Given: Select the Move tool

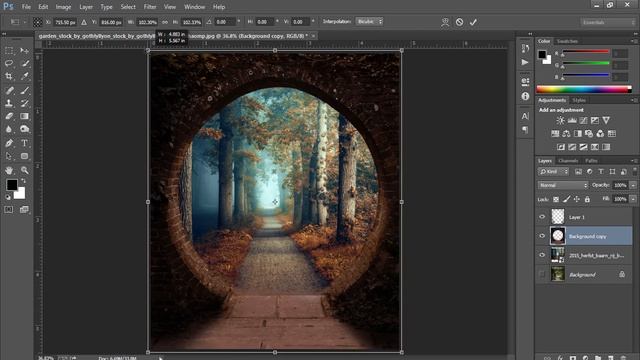Looking at the screenshot, I should click(24, 51).
